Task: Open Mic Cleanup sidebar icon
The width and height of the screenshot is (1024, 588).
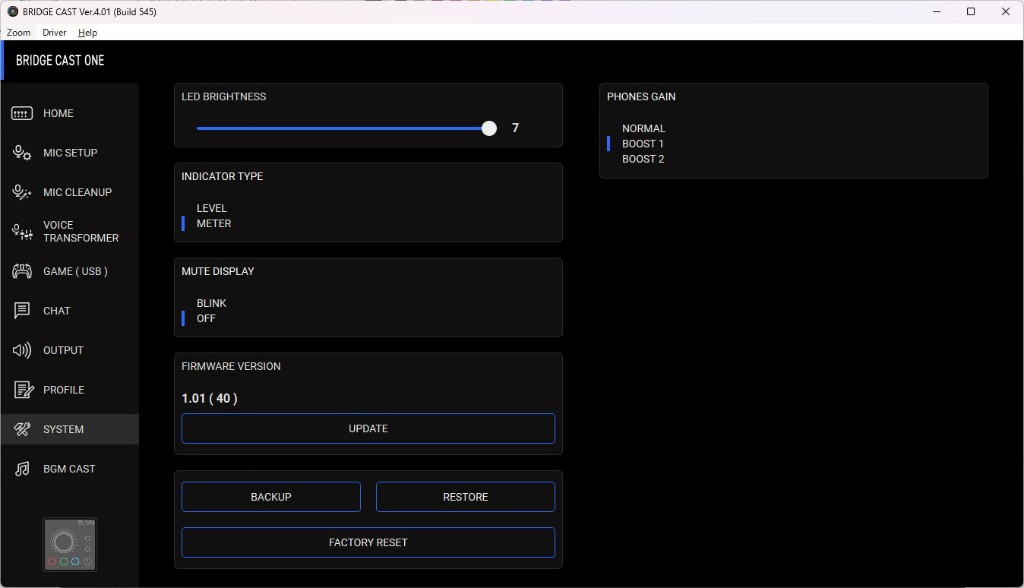Action: click(22, 192)
